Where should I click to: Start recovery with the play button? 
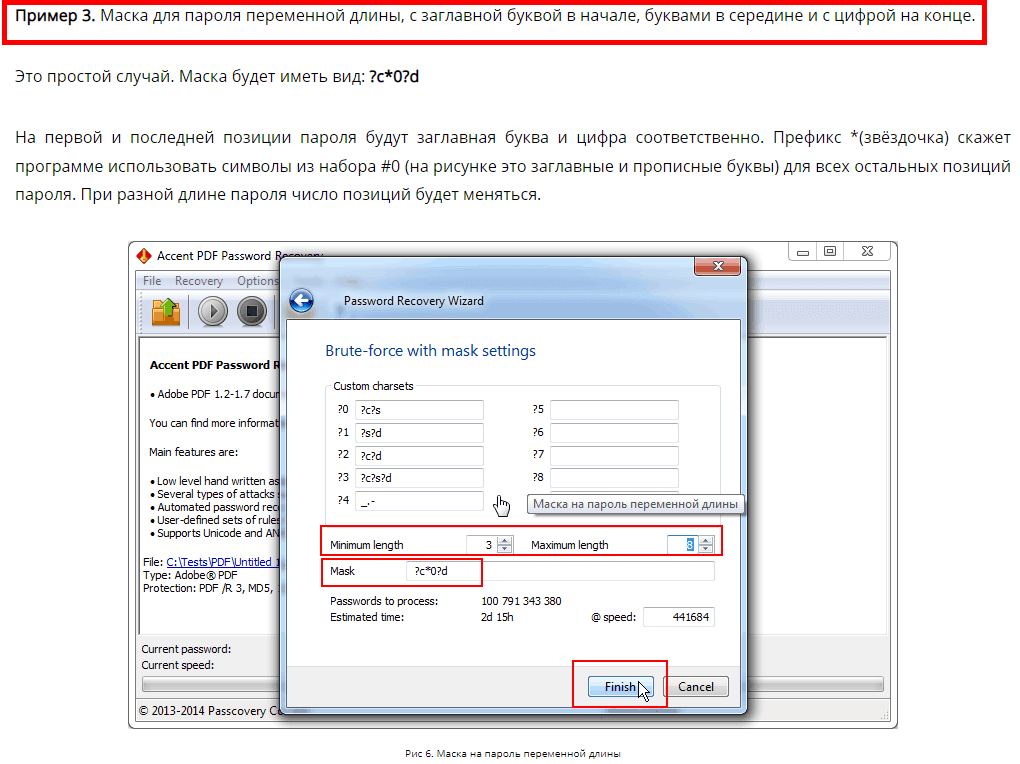(213, 311)
